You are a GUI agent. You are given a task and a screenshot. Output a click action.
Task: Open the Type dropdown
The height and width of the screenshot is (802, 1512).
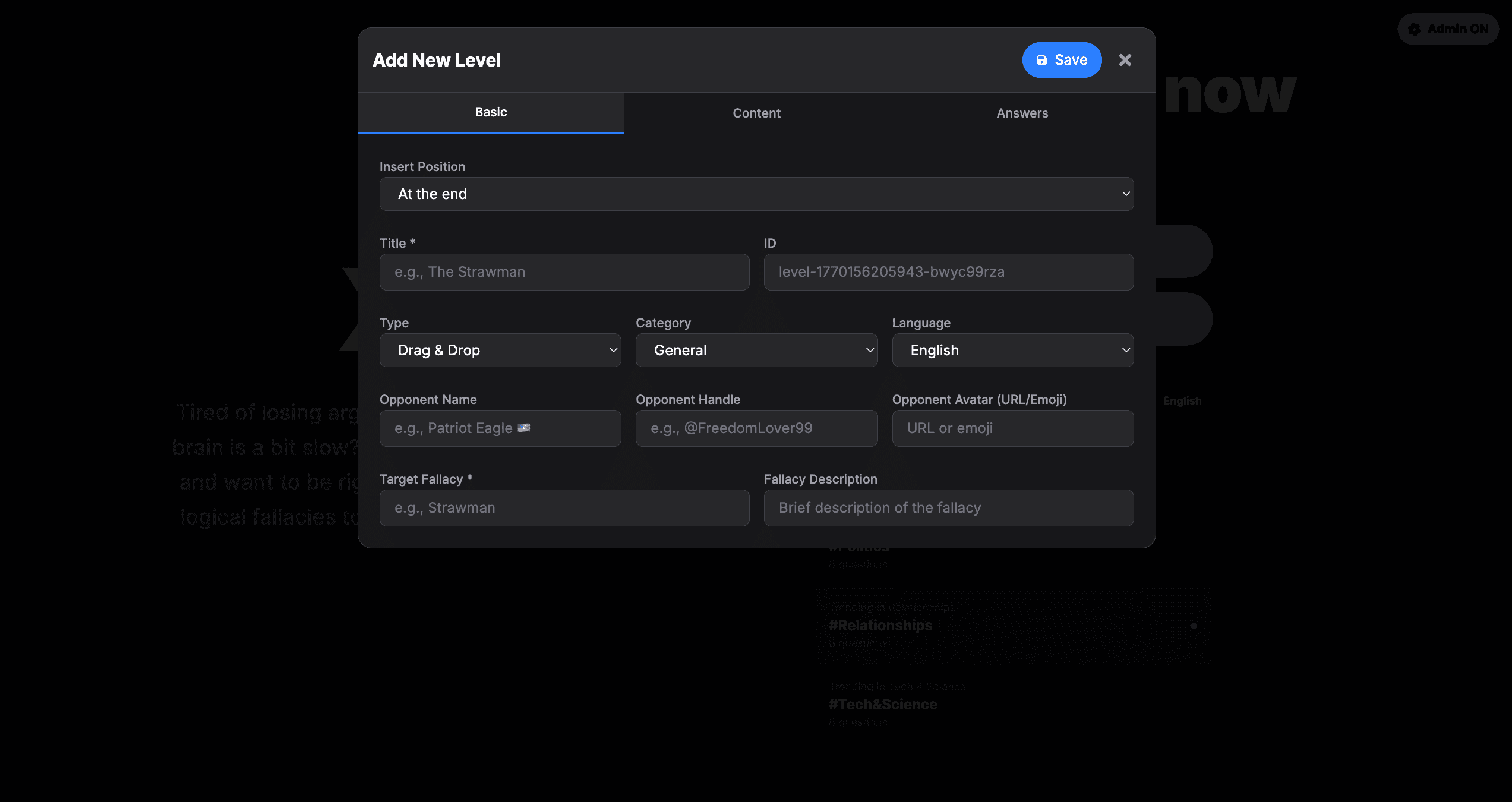pyautogui.click(x=500, y=351)
